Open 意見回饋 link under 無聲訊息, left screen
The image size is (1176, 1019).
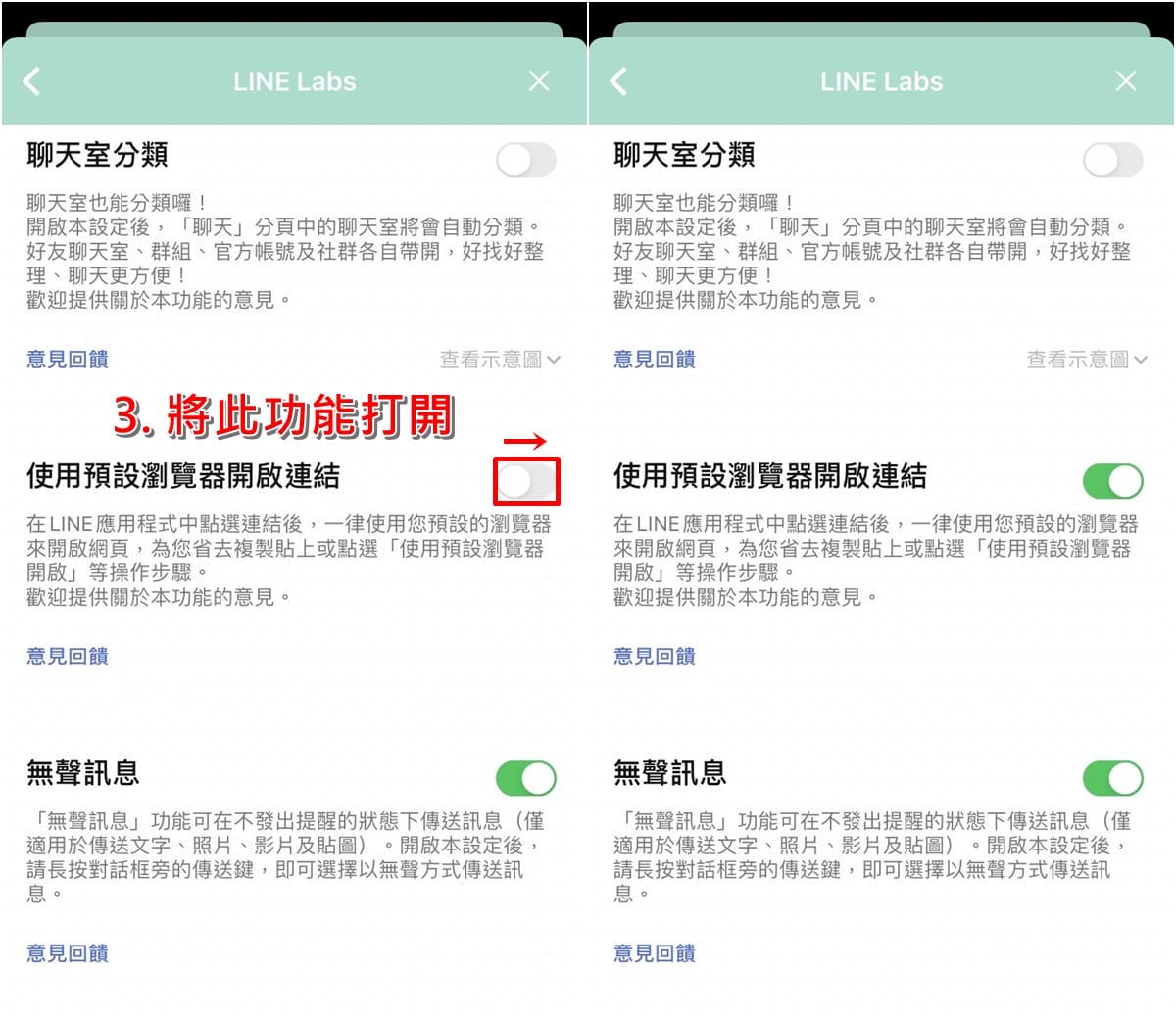coord(68,953)
